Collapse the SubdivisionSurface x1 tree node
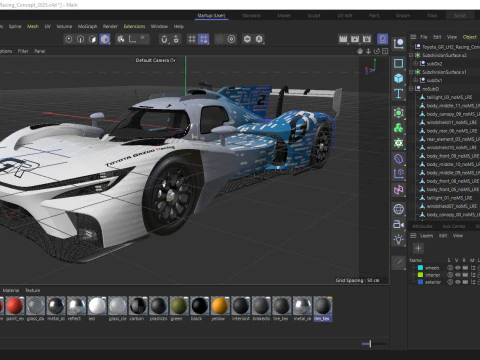This screenshot has height=360, width=480. pyautogui.click(x=411, y=72)
